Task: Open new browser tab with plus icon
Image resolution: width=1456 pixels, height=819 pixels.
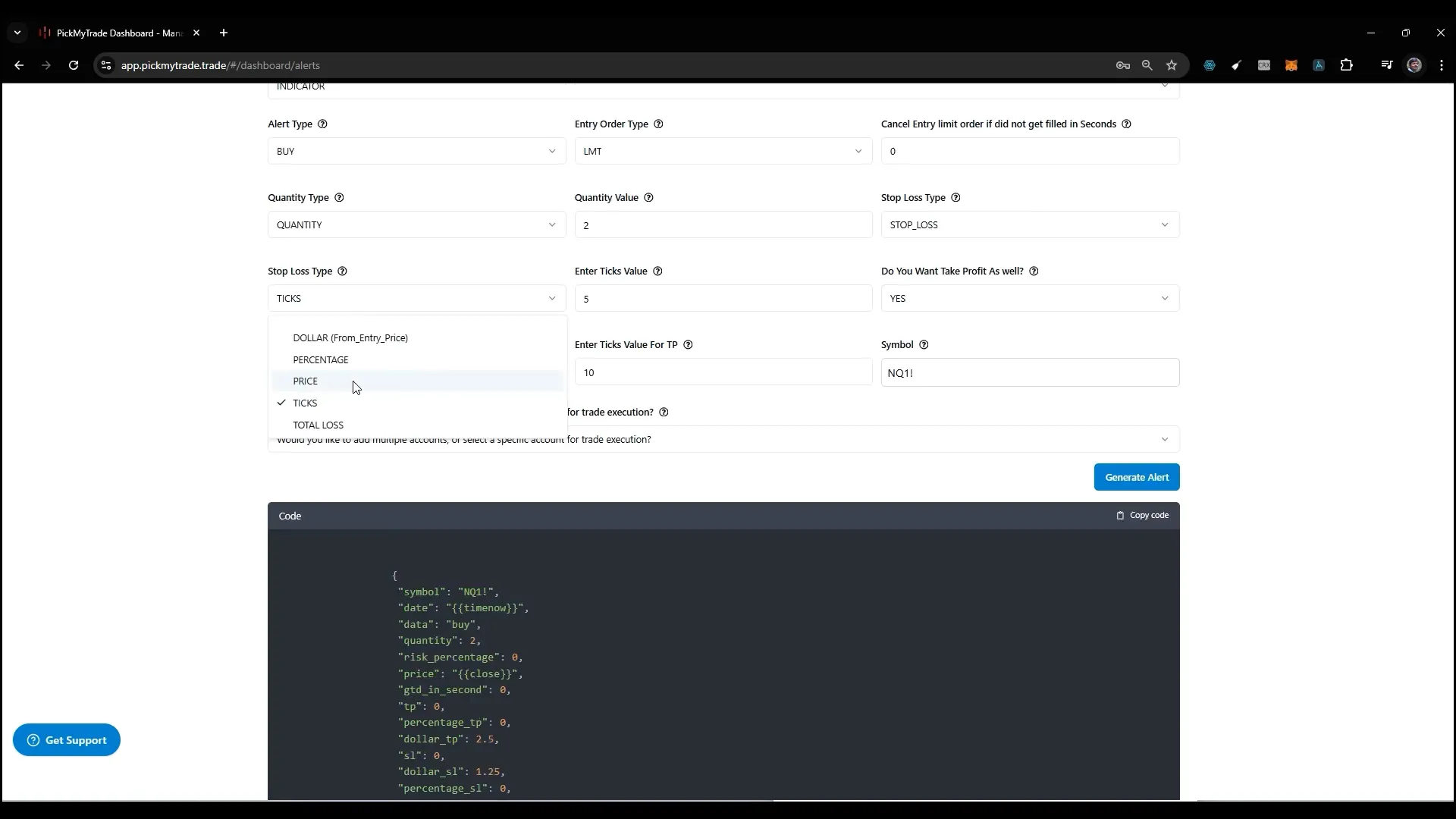Action: click(224, 33)
